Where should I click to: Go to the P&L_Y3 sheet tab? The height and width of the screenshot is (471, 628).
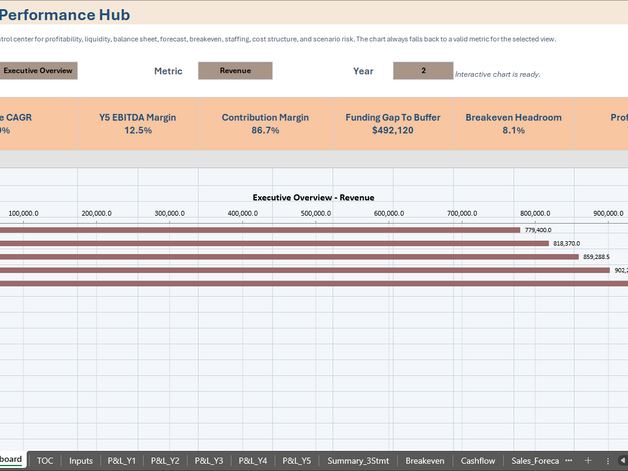coord(209,461)
